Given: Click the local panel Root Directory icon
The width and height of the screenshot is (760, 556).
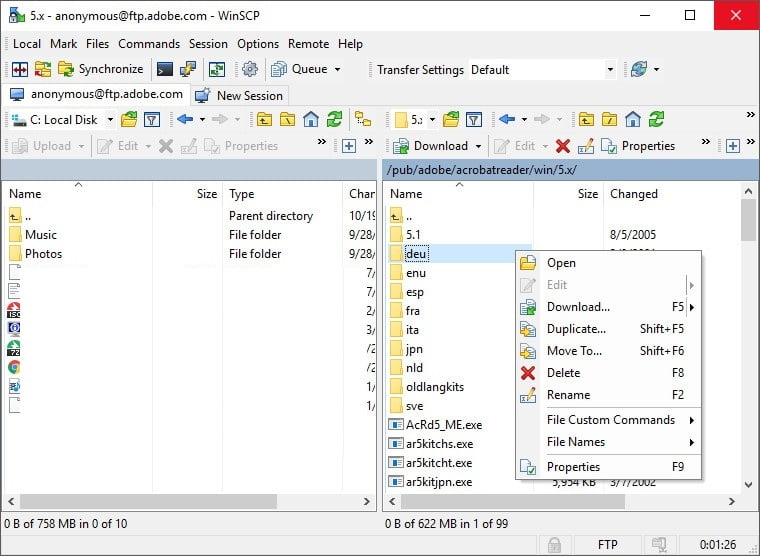Looking at the screenshot, I should tap(287, 119).
